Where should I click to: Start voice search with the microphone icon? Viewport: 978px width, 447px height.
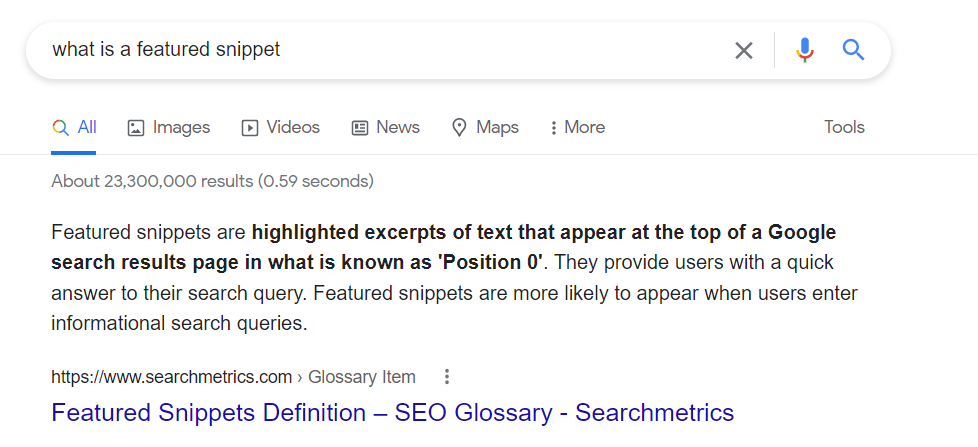tap(805, 50)
